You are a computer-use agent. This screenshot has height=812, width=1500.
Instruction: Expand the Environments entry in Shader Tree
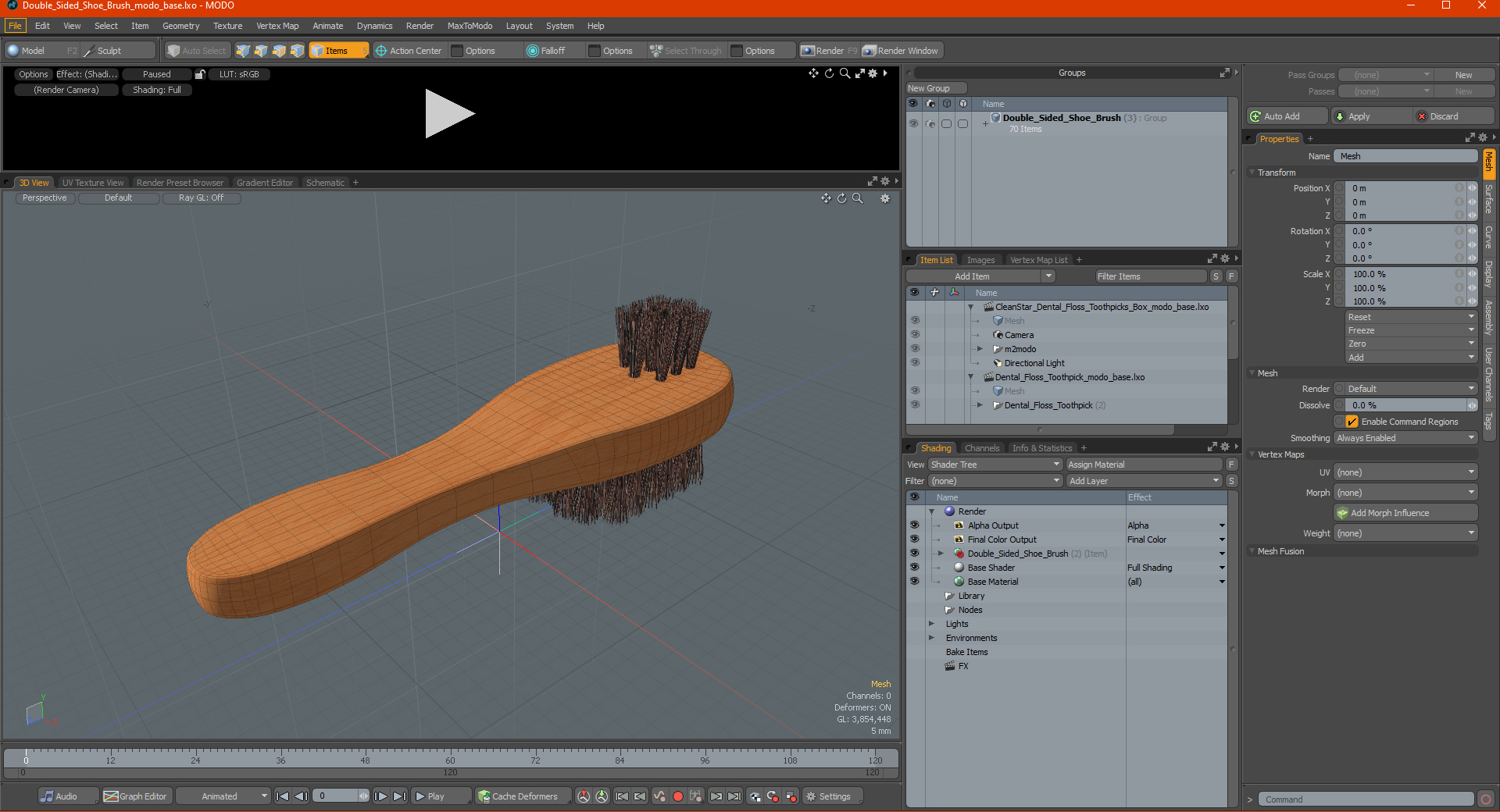(x=931, y=638)
